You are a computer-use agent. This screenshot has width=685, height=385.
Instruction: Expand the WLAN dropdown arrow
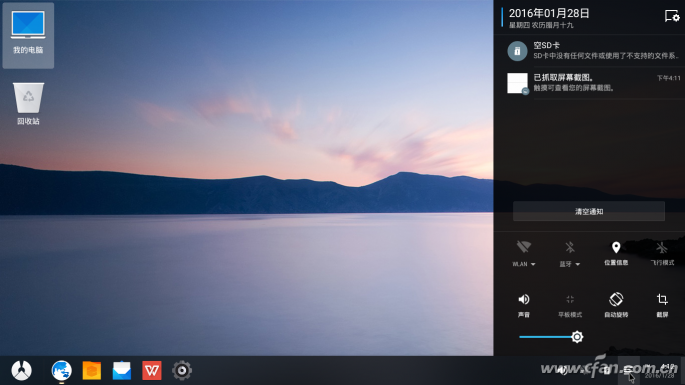[x=533, y=264]
